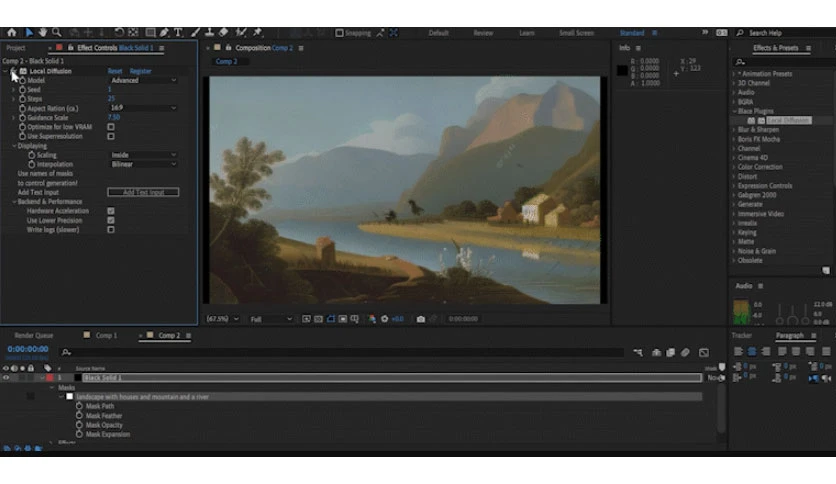Enable Optimize for low VRAM checkbox
This screenshot has width=836, height=484.
tap(111, 127)
